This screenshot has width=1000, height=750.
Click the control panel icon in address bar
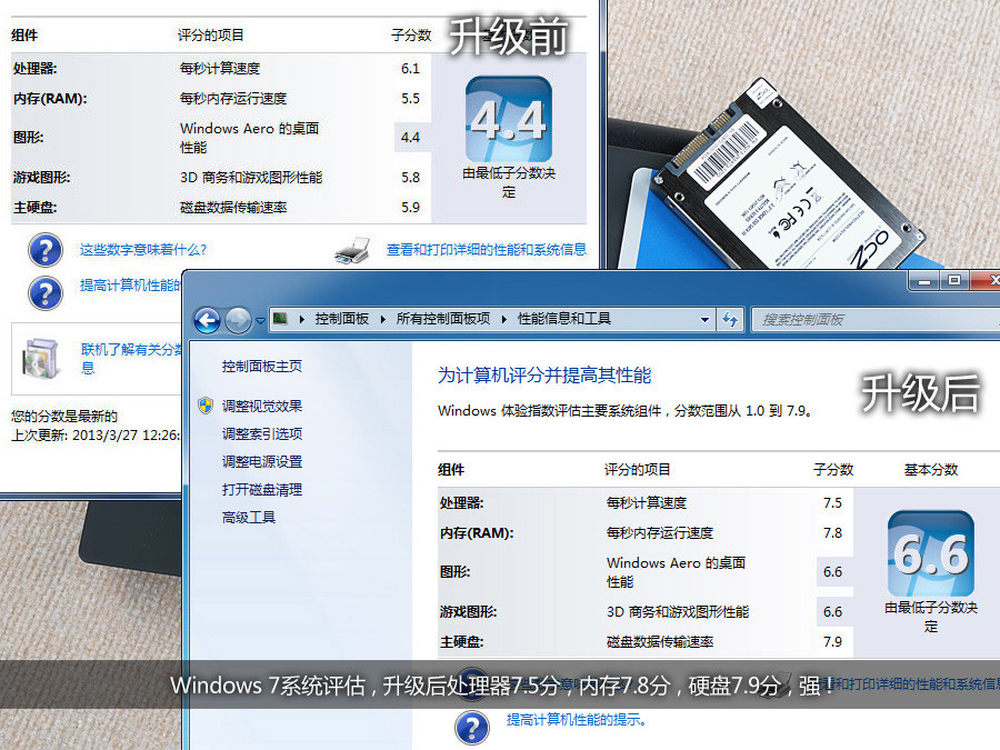click(x=280, y=318)
